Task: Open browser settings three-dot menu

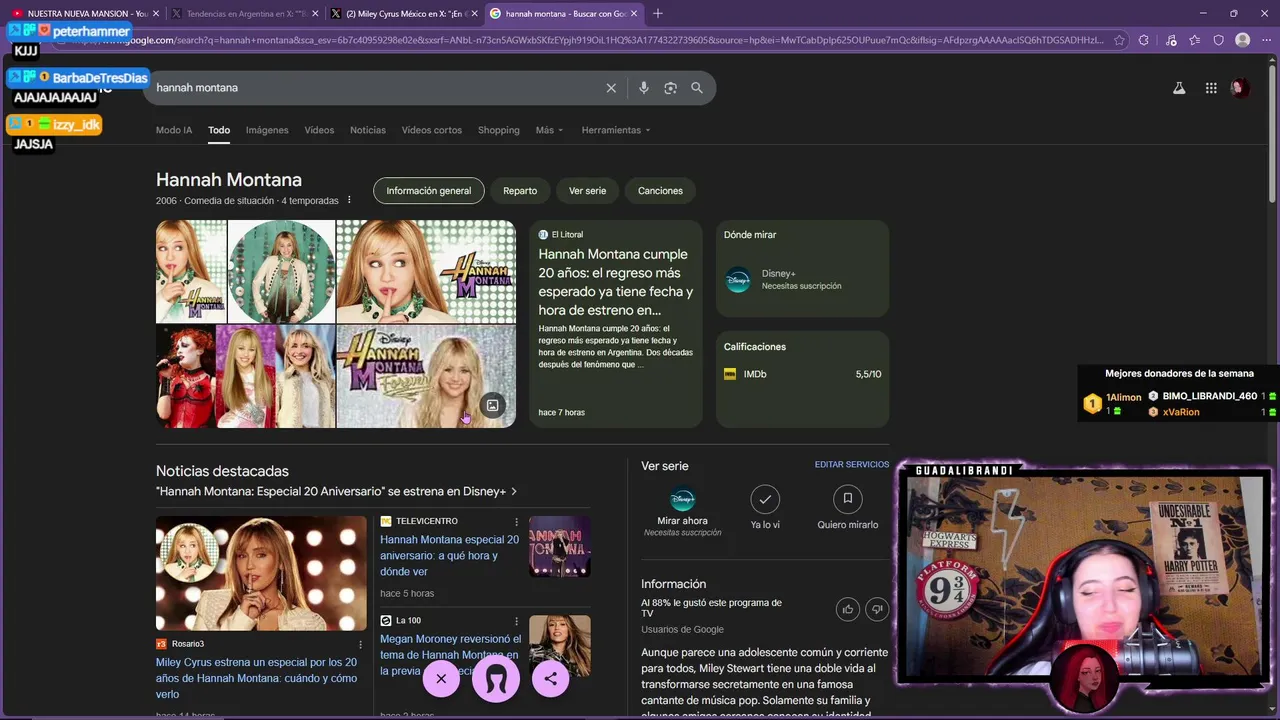Action: [1266, 40]
